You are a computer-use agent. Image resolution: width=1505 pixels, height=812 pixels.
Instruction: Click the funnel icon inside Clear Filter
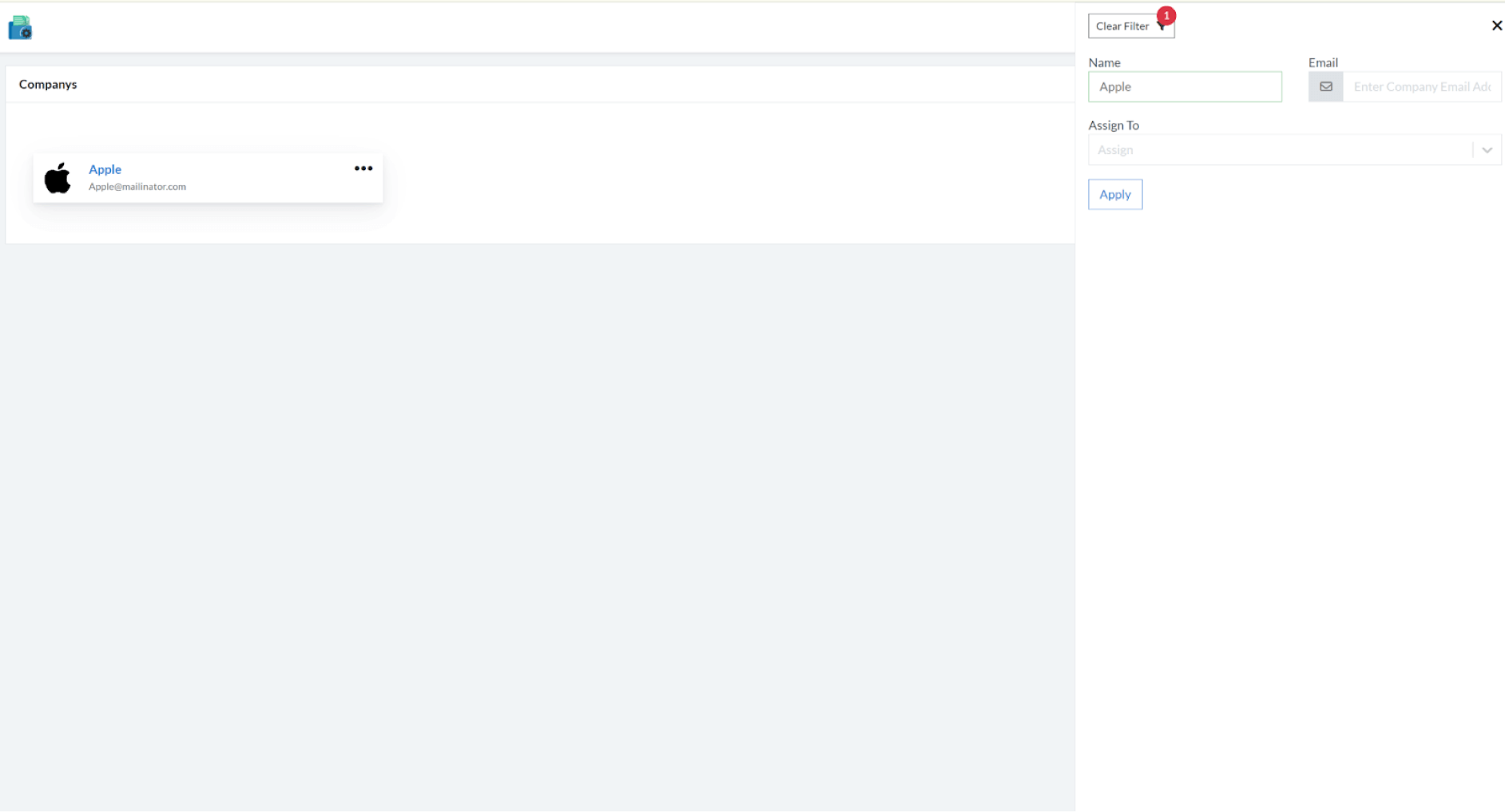coord(1161,26)
